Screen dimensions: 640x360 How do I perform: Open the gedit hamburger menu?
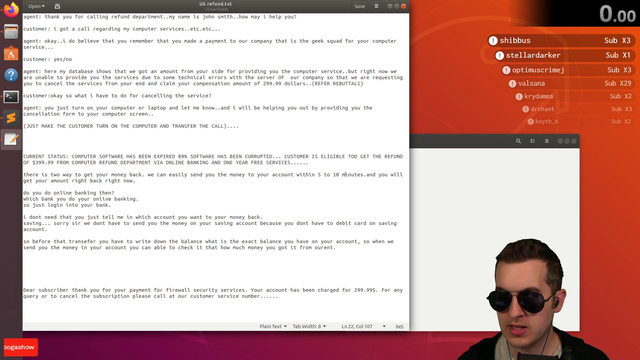[376, 6]
